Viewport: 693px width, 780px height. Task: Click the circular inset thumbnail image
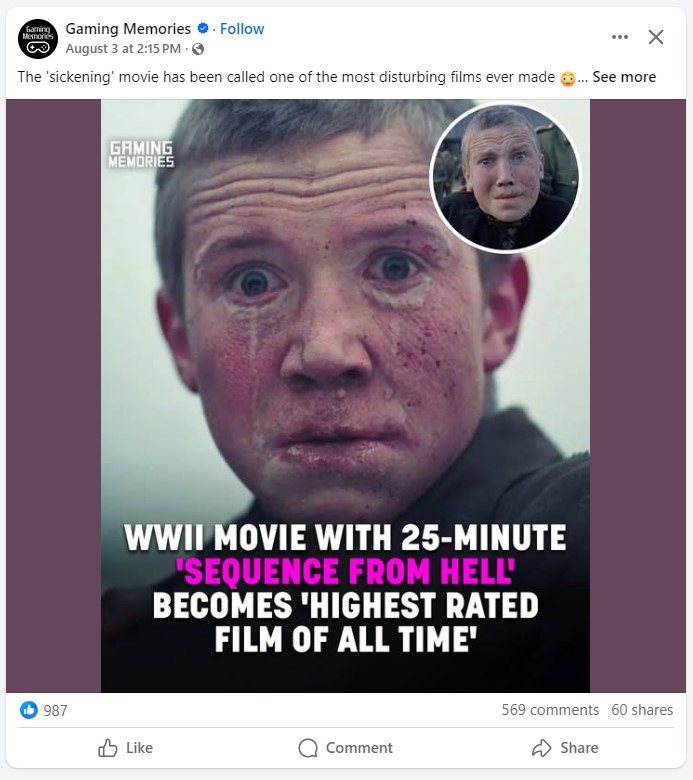pyautogui.click(x=505, y=177)
